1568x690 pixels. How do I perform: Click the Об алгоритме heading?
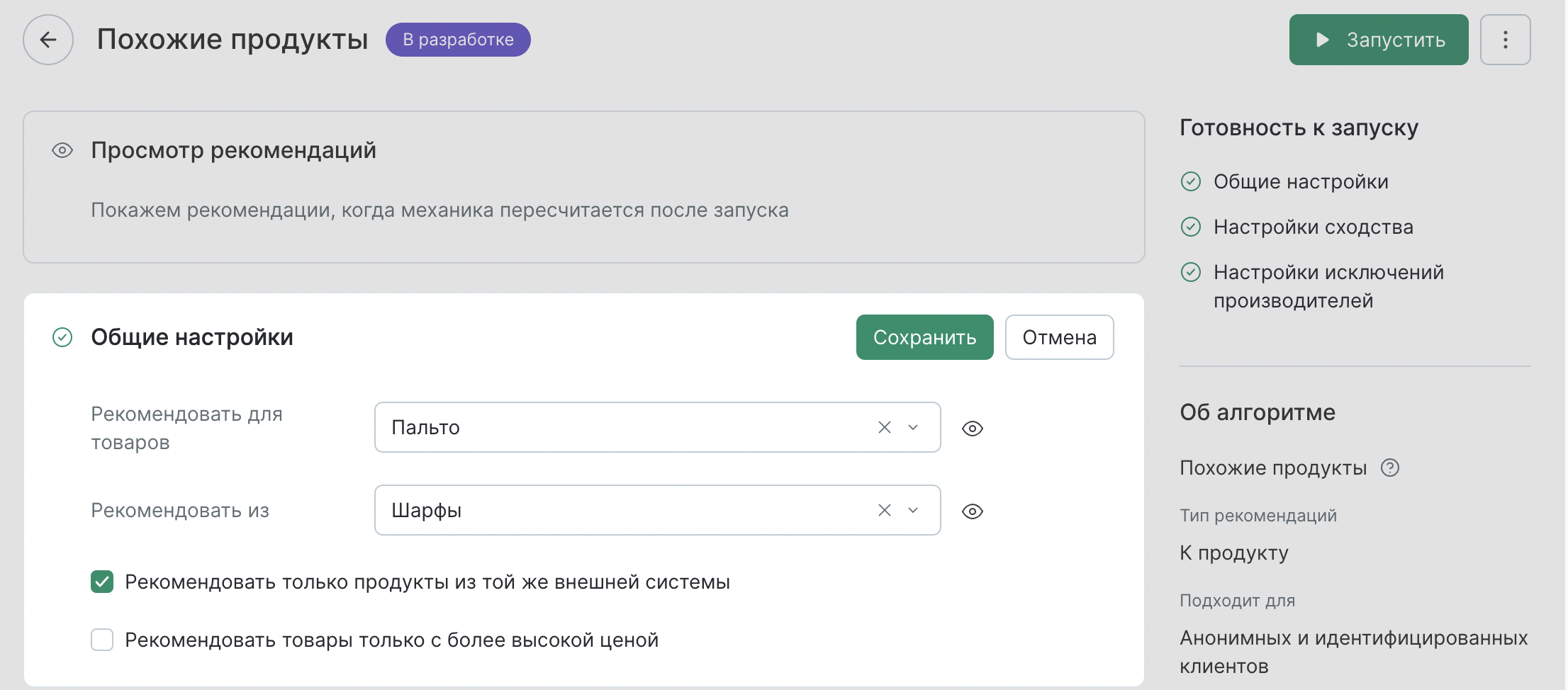click(x=1257, y=412)
